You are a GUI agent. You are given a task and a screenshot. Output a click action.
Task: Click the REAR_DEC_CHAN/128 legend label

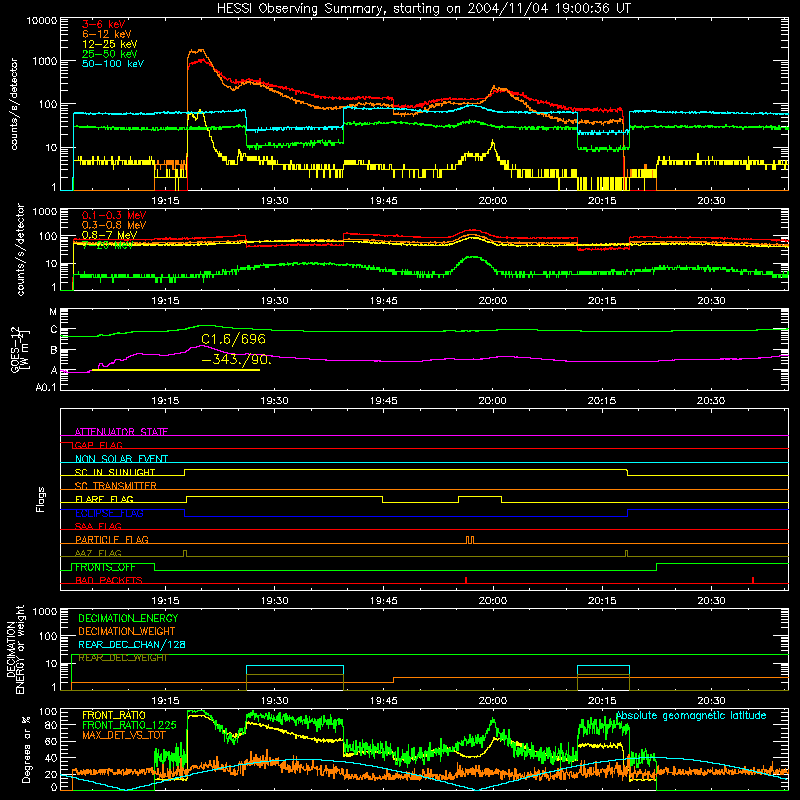(x=132, y=644)
